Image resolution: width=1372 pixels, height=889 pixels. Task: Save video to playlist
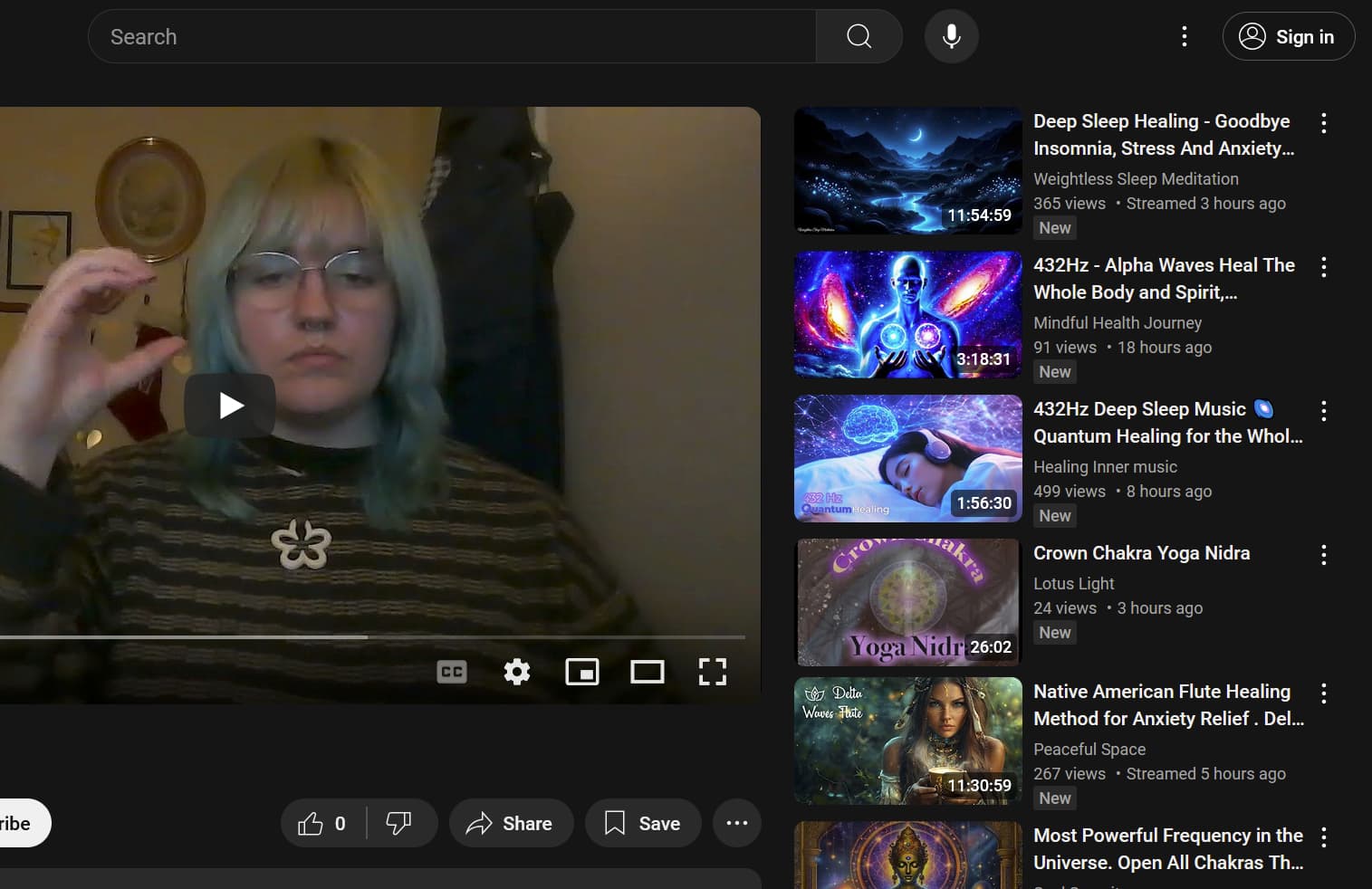[643, 823]
